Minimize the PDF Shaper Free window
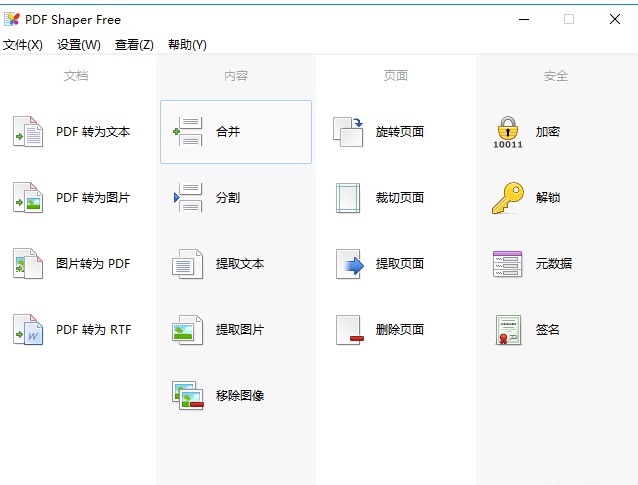Screen dimensions: 638x485 click(524, 19)
